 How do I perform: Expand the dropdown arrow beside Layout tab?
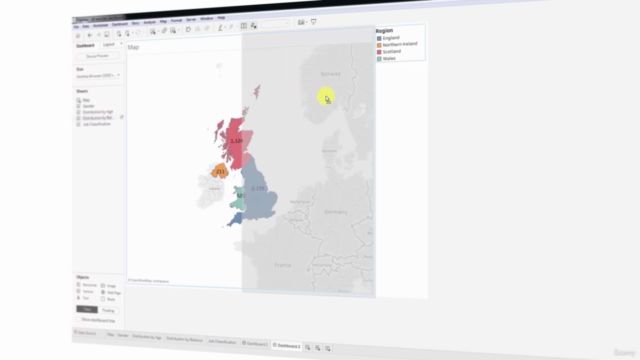[x=121, y=44]
